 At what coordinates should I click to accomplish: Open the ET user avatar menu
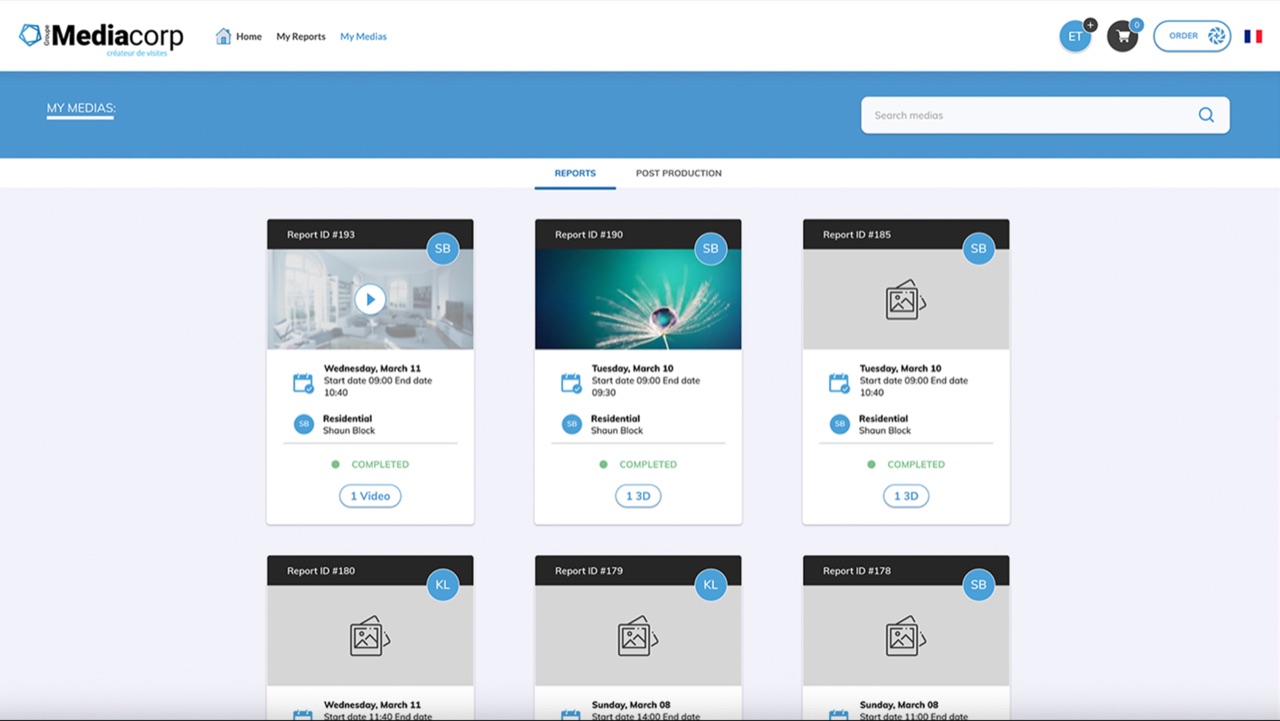pyautogui.click(x=1075, y=37)
